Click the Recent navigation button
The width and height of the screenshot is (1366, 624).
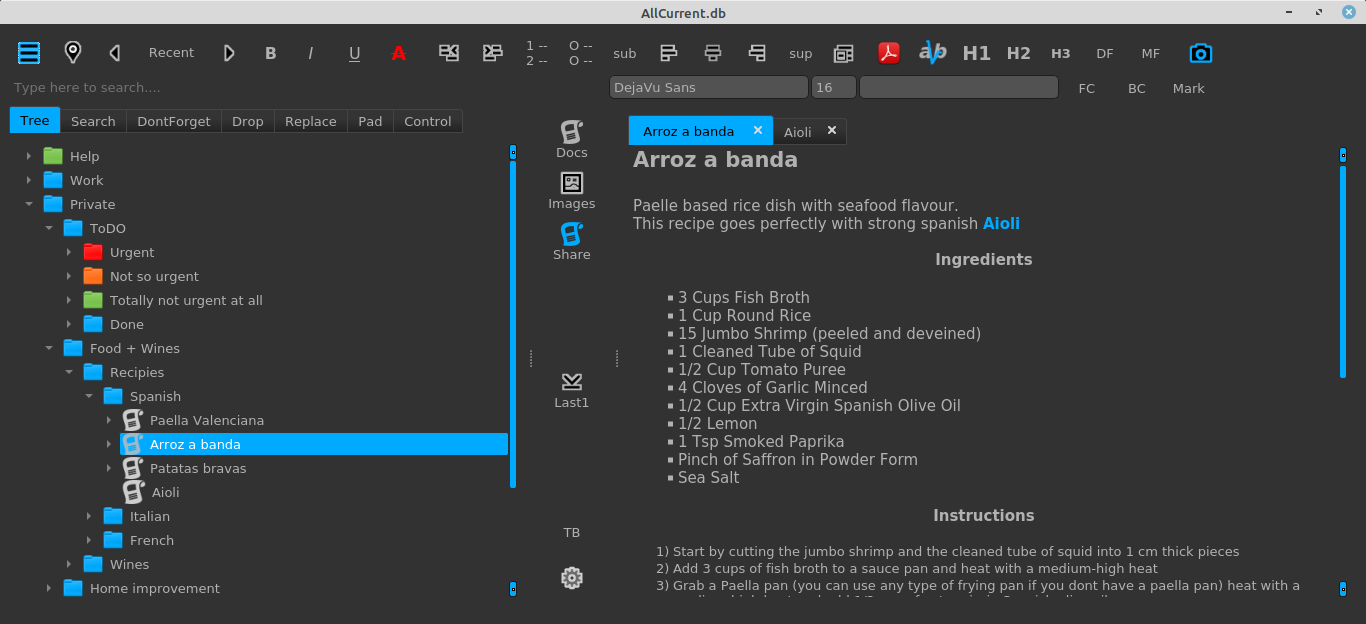171,52
